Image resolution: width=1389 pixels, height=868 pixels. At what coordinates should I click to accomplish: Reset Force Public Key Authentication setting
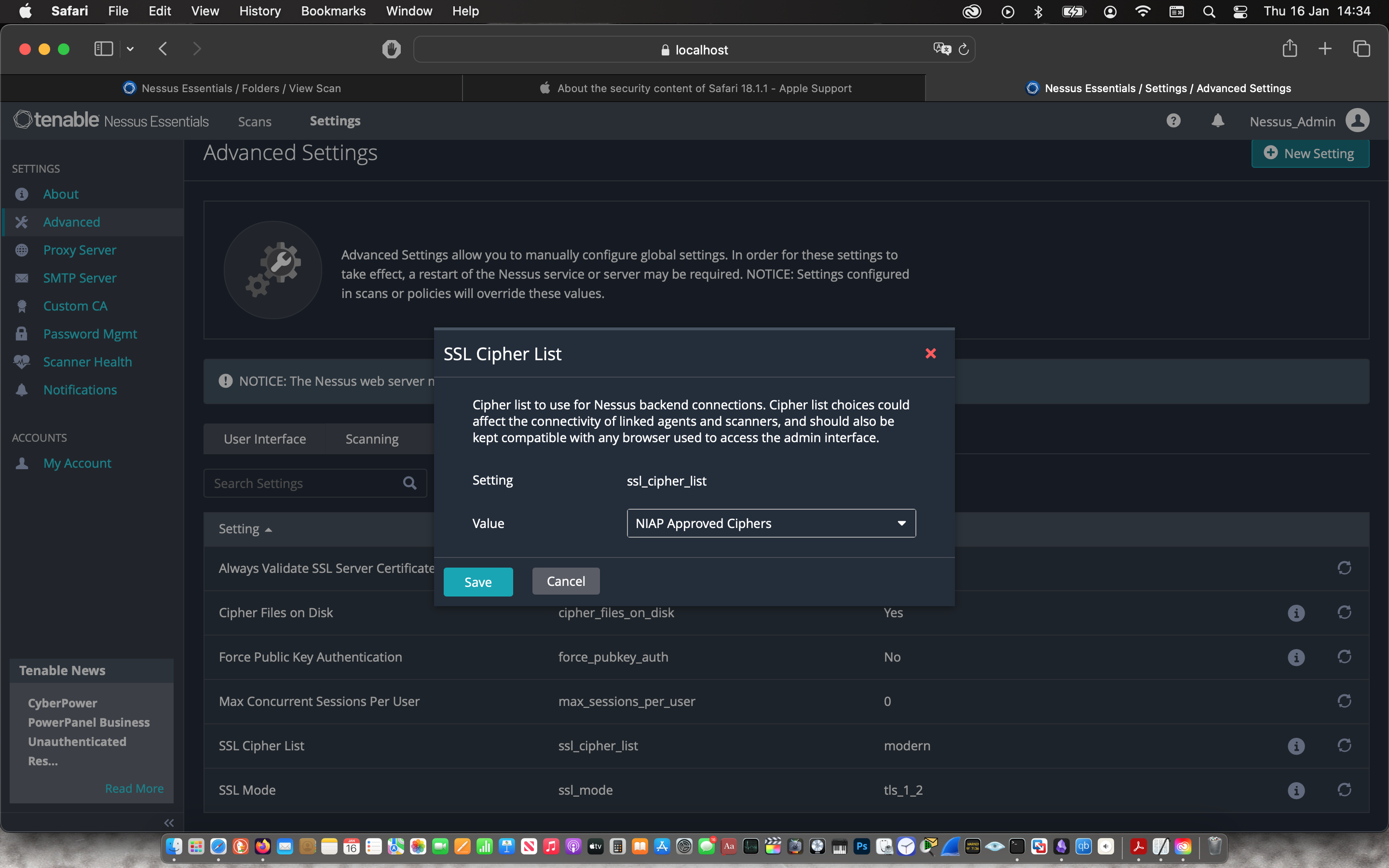(x=1344, y=657)
